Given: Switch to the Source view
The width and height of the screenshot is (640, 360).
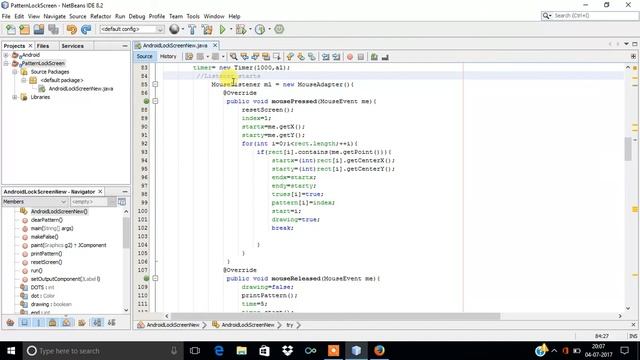Looking at the screenshot, I should coord(144,56).
